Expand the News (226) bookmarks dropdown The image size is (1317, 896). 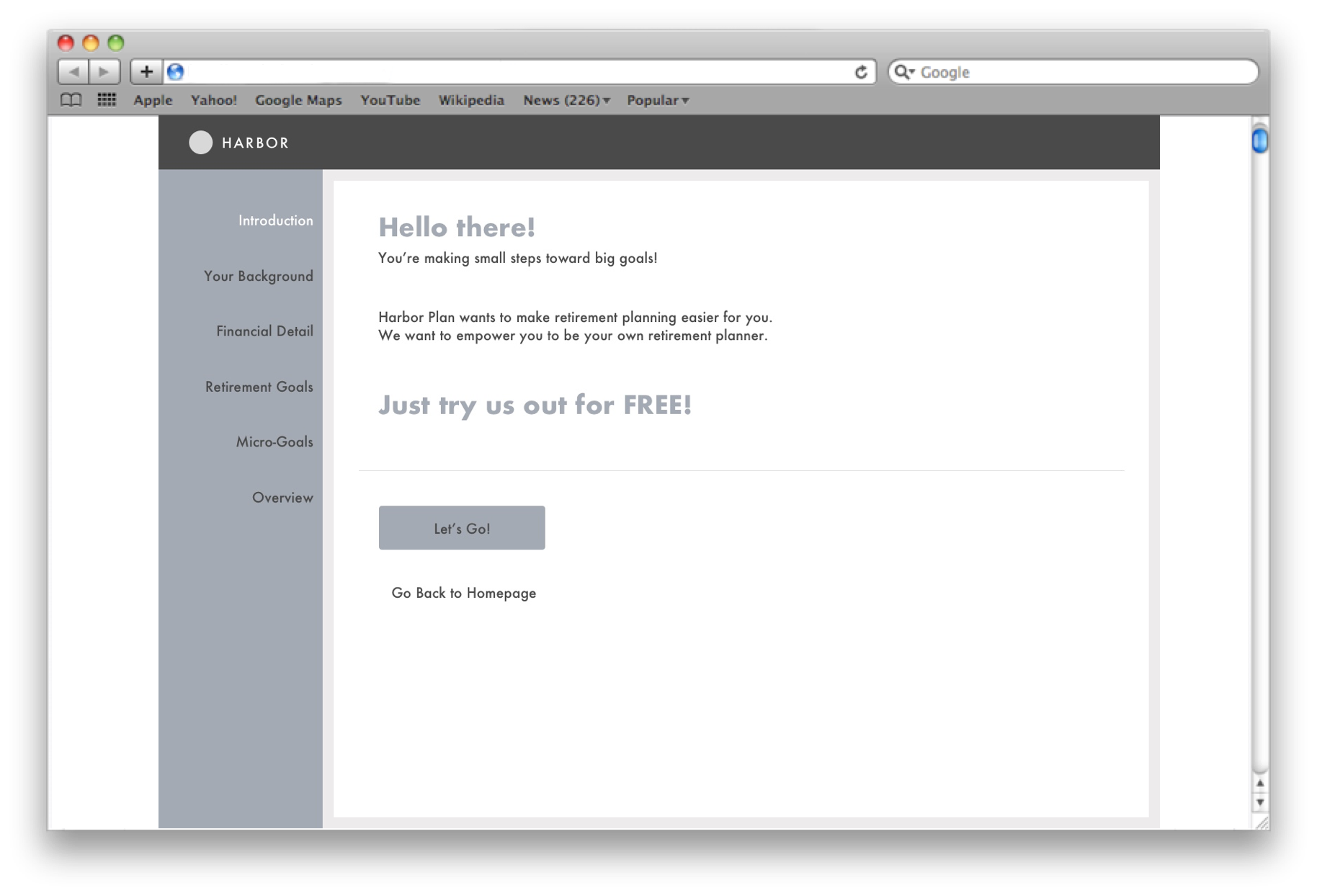point(566,100)
